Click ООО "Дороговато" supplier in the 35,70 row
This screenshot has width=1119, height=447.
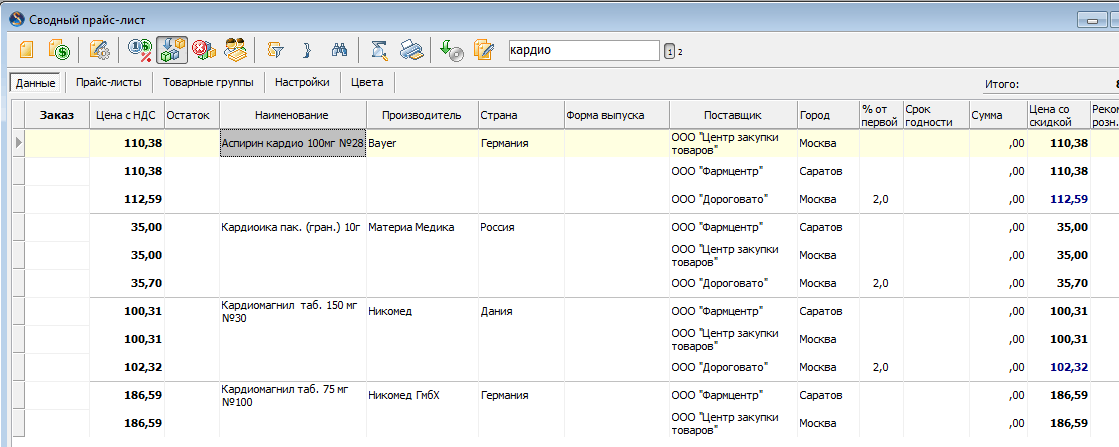734,283
